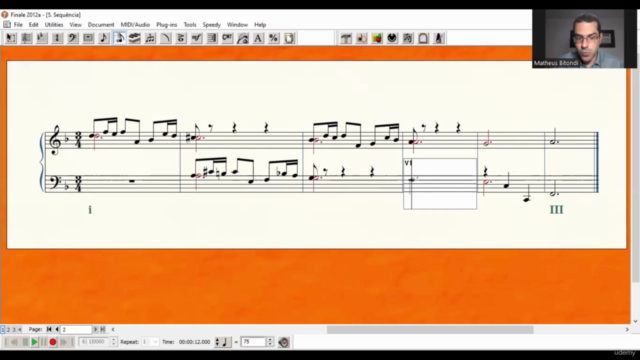Click the Page number input field

76,329
